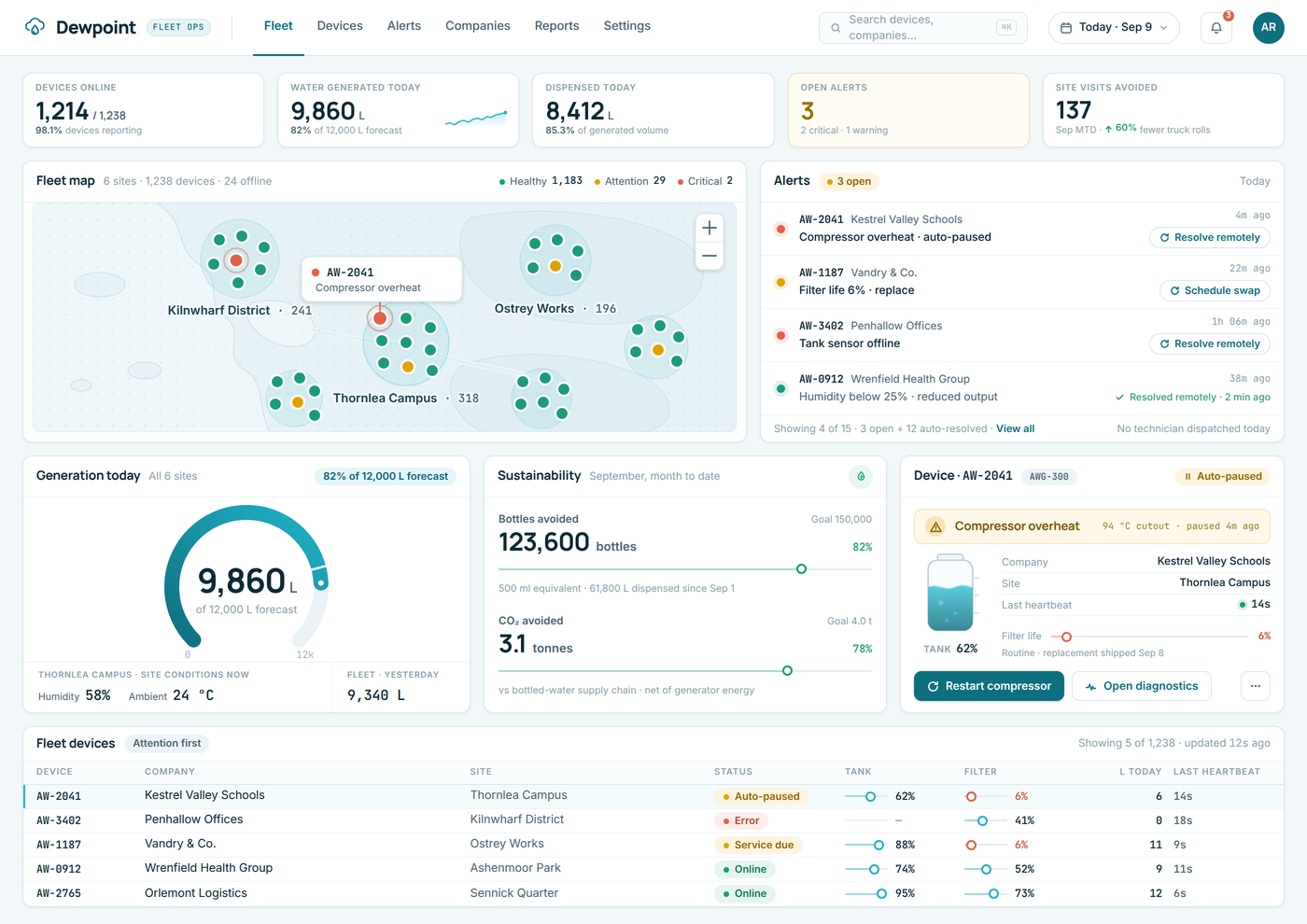1307x924 pixels.
Task: Open the Alerts tab in top navigation
Action: pyautogui.click(x=404, y=26)
